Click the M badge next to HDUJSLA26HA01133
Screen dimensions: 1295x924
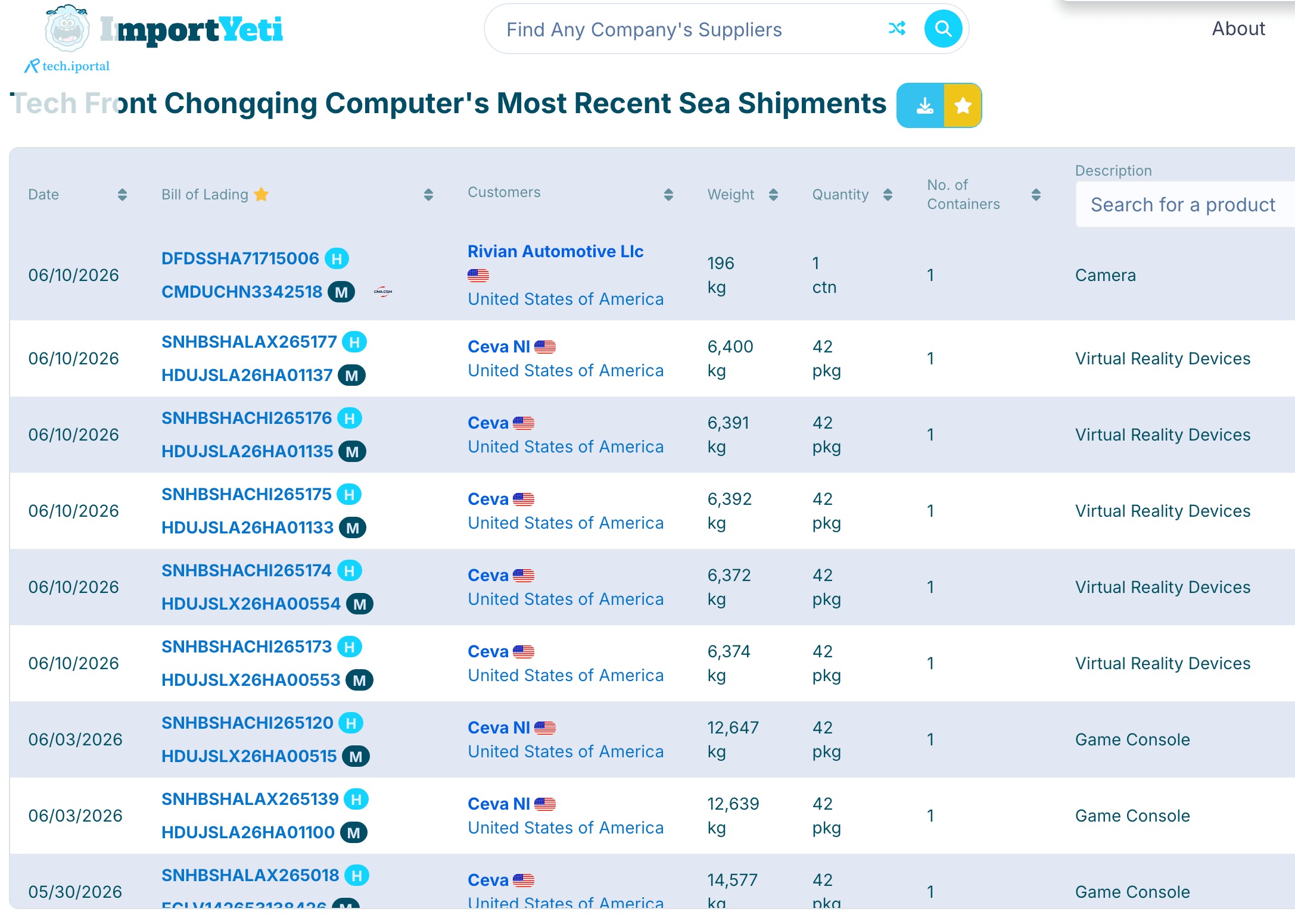[x=353, y=527]
